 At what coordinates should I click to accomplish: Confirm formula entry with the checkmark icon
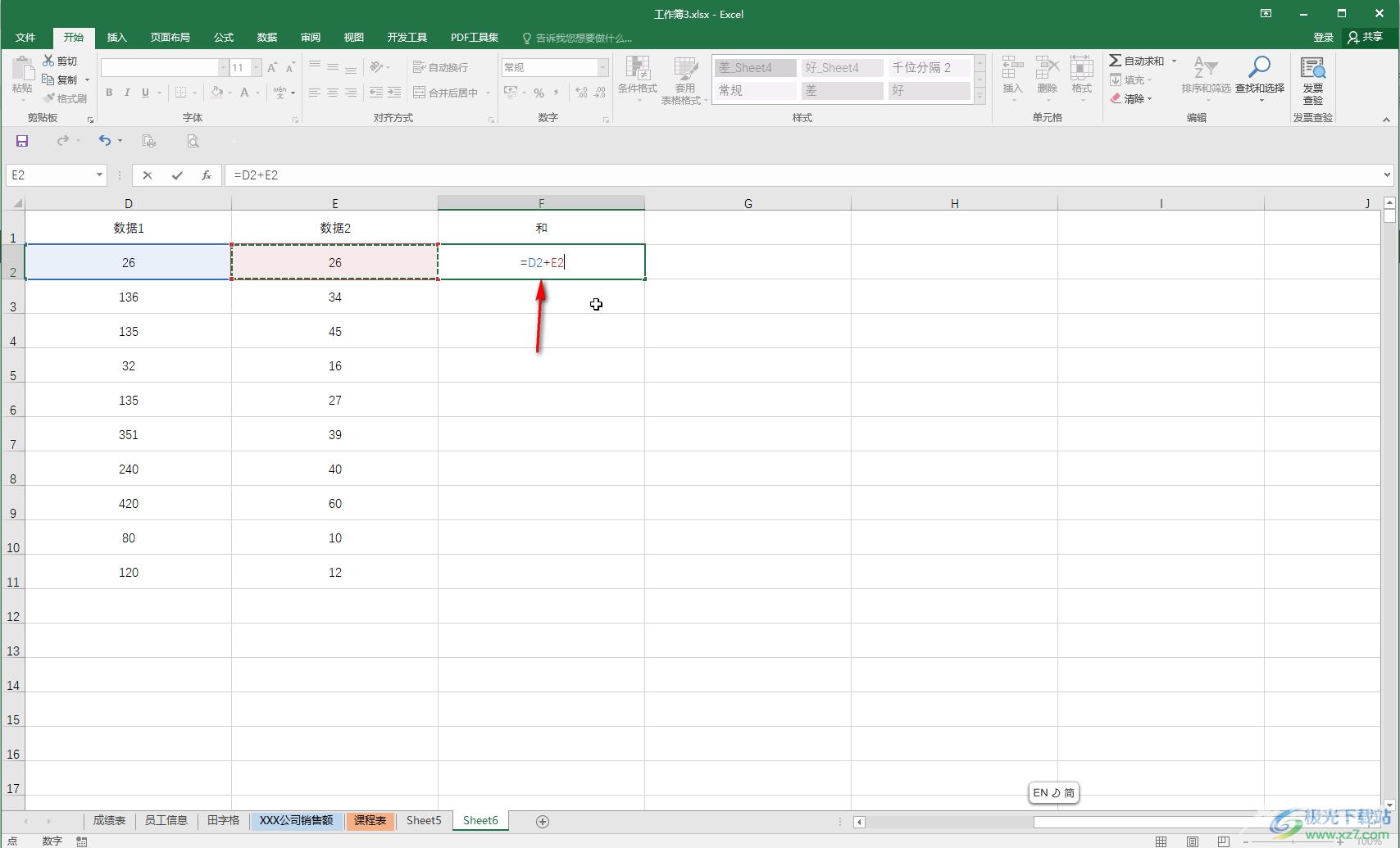coord(177,175)
